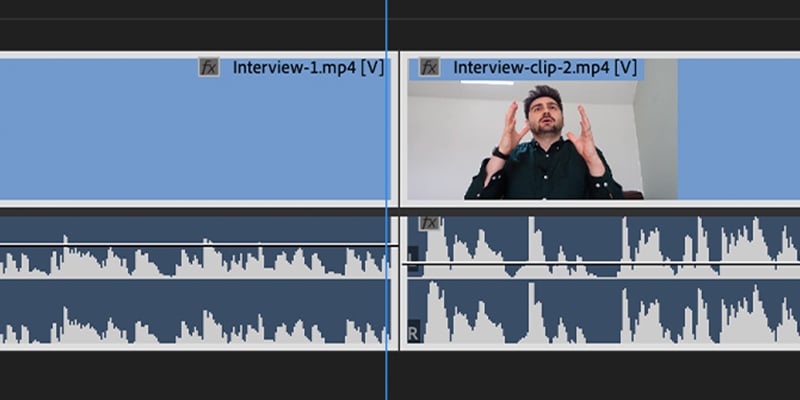Click the blue playhead line
The image size is (800, 400).
pos(386,200)
